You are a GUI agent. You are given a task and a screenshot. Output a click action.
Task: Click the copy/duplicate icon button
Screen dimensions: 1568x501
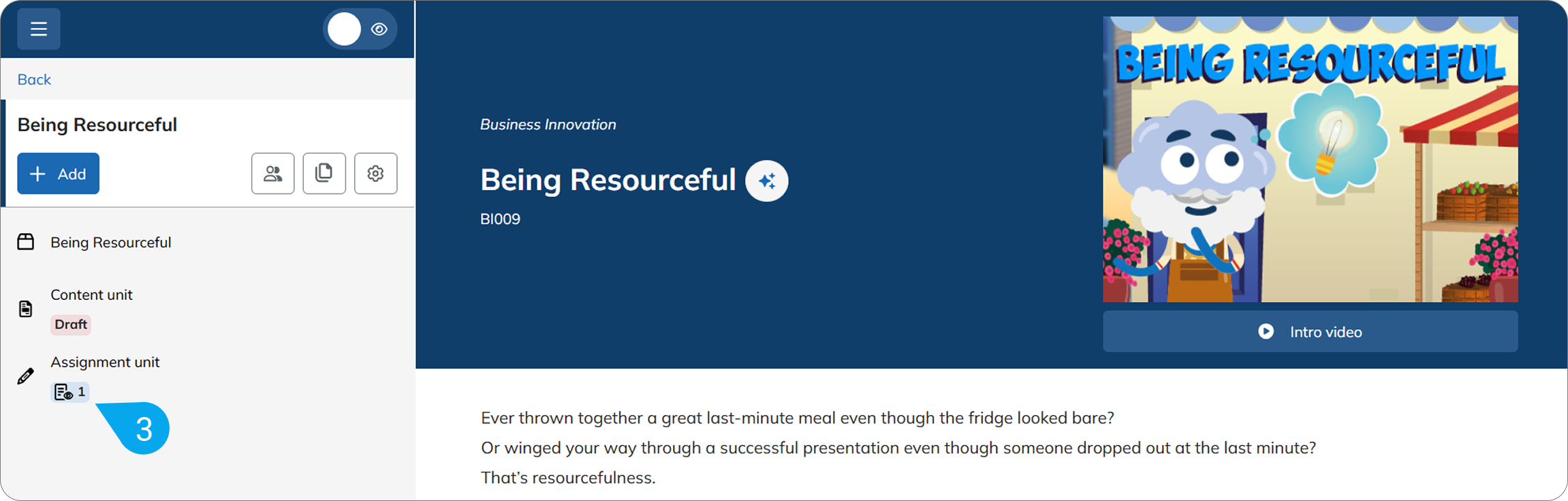324,174
